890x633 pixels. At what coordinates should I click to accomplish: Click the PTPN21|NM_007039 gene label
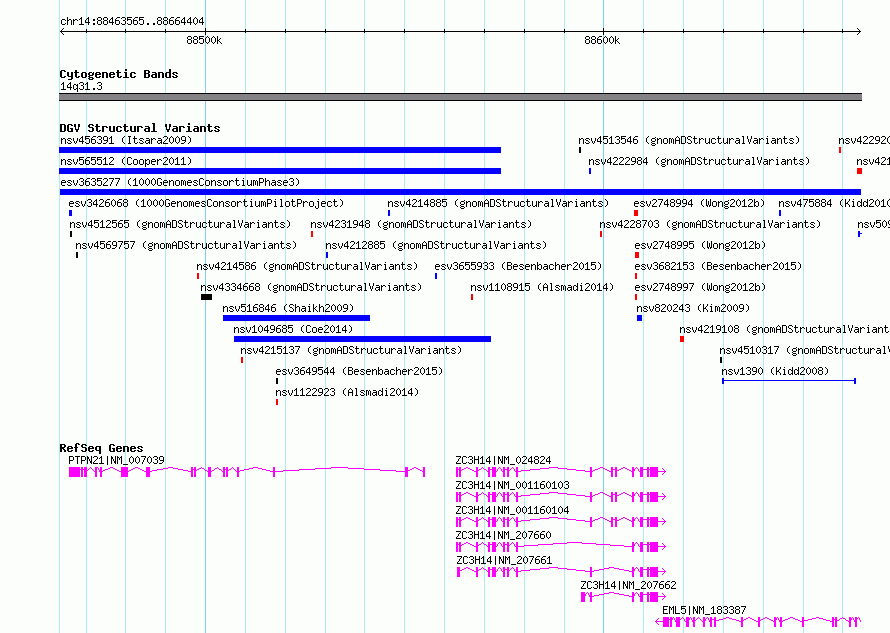point(116,460)
